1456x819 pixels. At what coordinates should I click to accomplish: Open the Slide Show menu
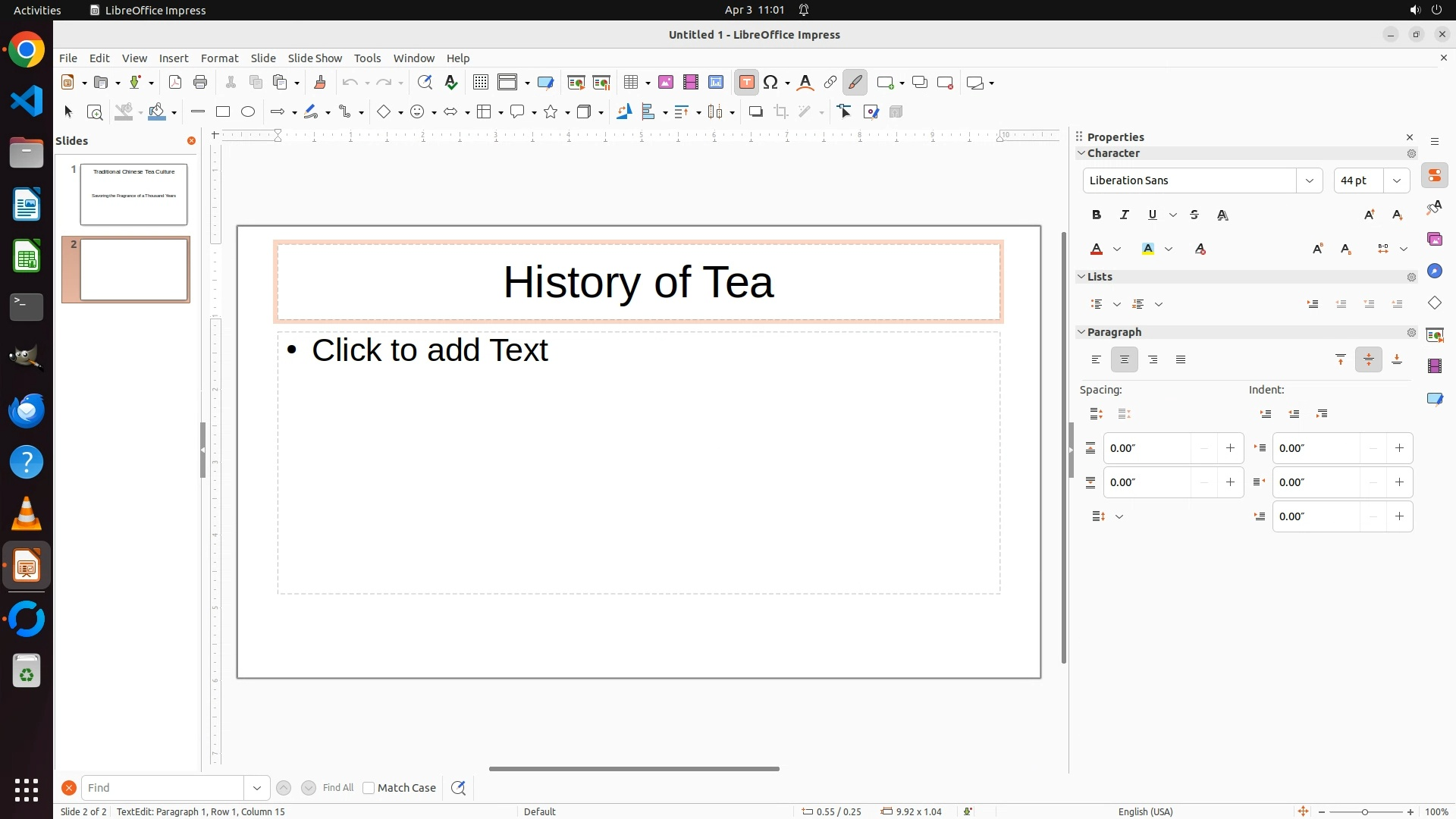click(x=315, y=58)
